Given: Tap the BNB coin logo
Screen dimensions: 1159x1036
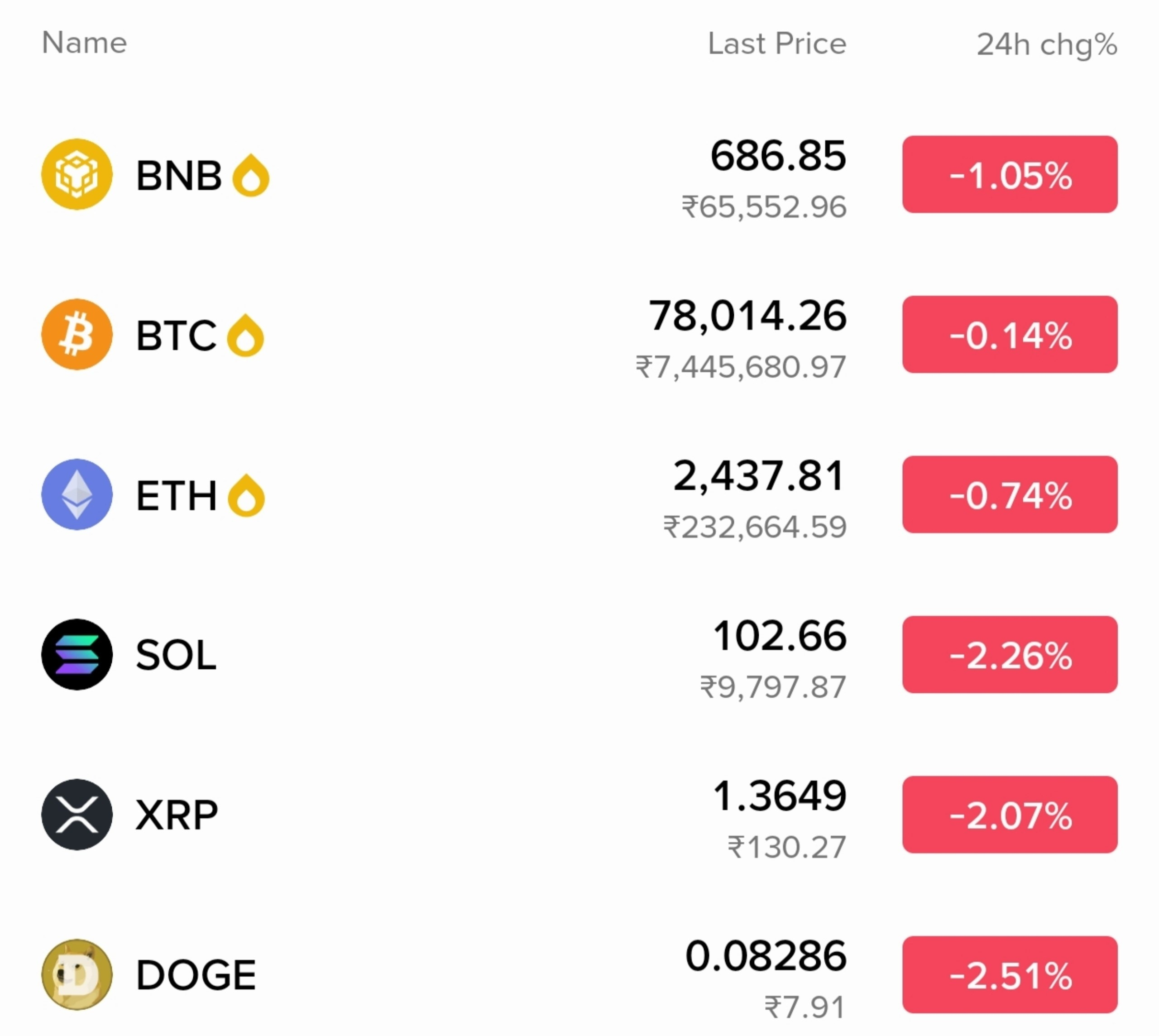Looking at the screenshot, I should coord(77,174).
